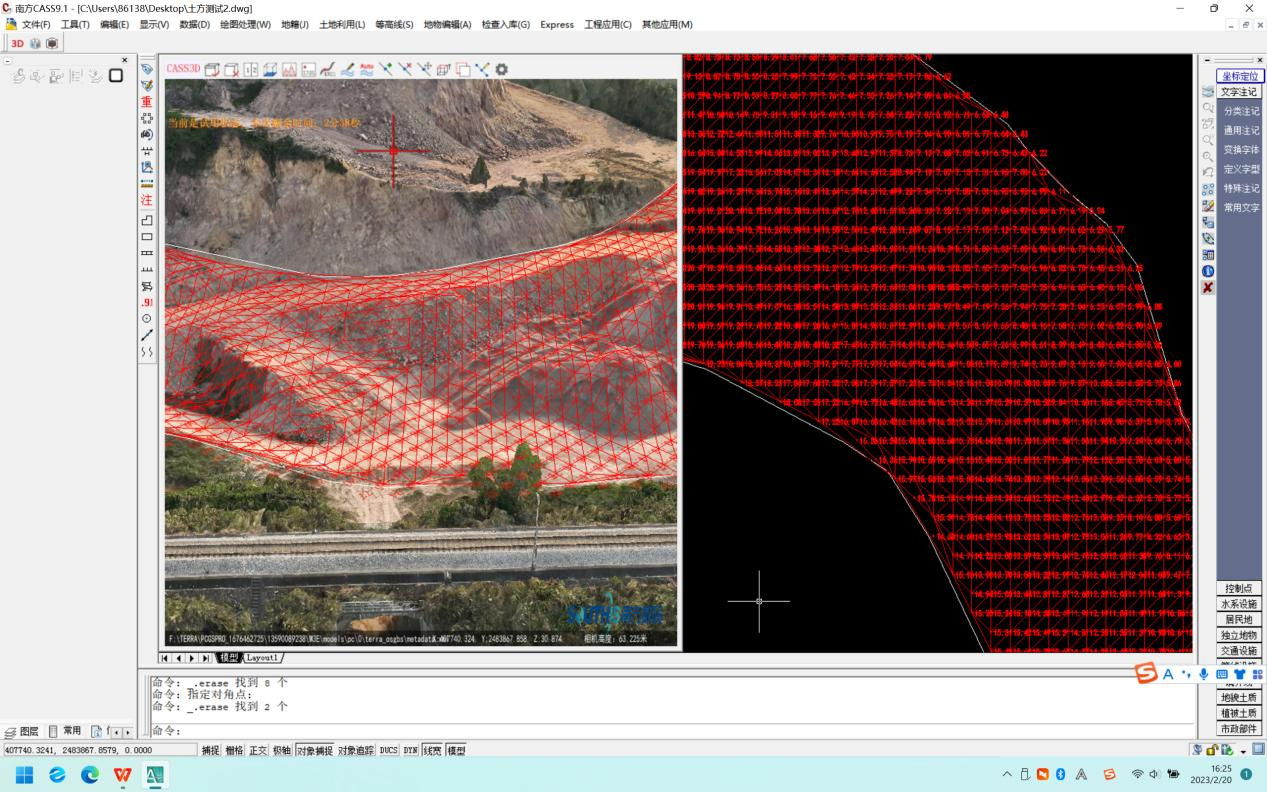Open the 等高线(S) menu
This screenshot has width=1267, height=792.
tap(394, 24)
